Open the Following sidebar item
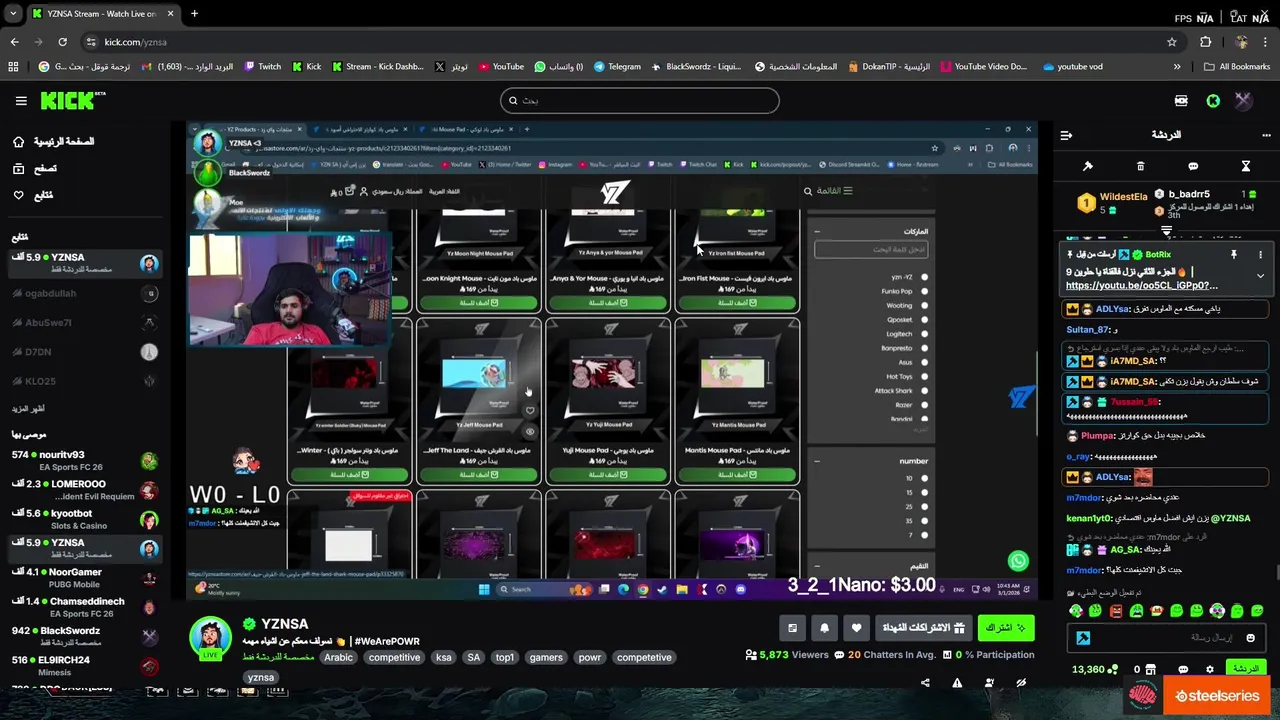The height and width of the screenshot is (720, 1280). [33, 195]
